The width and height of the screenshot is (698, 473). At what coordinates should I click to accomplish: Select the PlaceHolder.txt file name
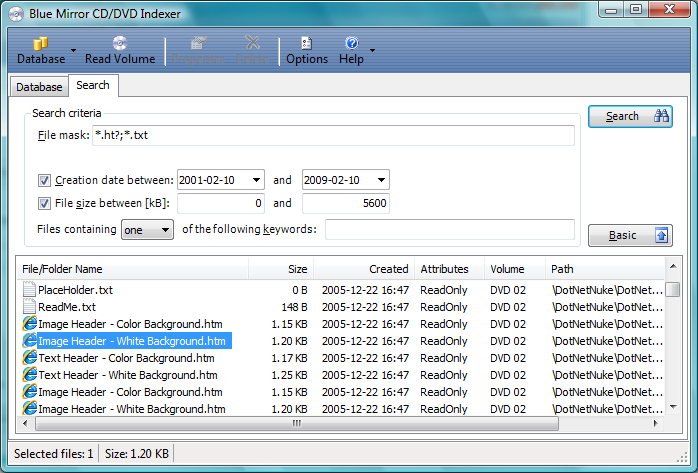click(x=76, y=290)
